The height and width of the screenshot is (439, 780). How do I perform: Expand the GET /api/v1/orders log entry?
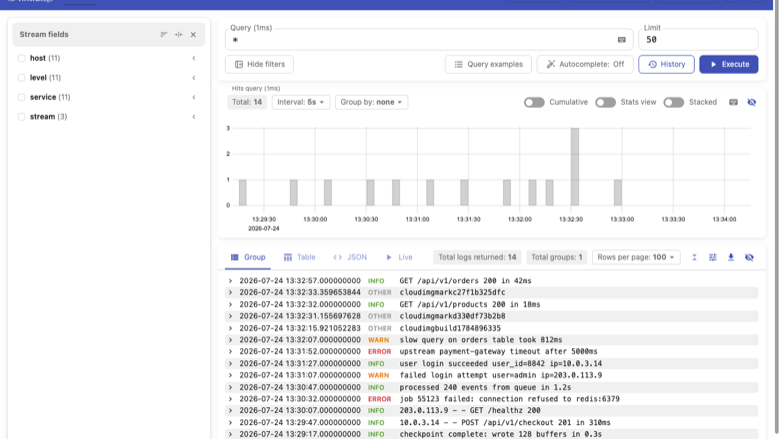[230, 281]
